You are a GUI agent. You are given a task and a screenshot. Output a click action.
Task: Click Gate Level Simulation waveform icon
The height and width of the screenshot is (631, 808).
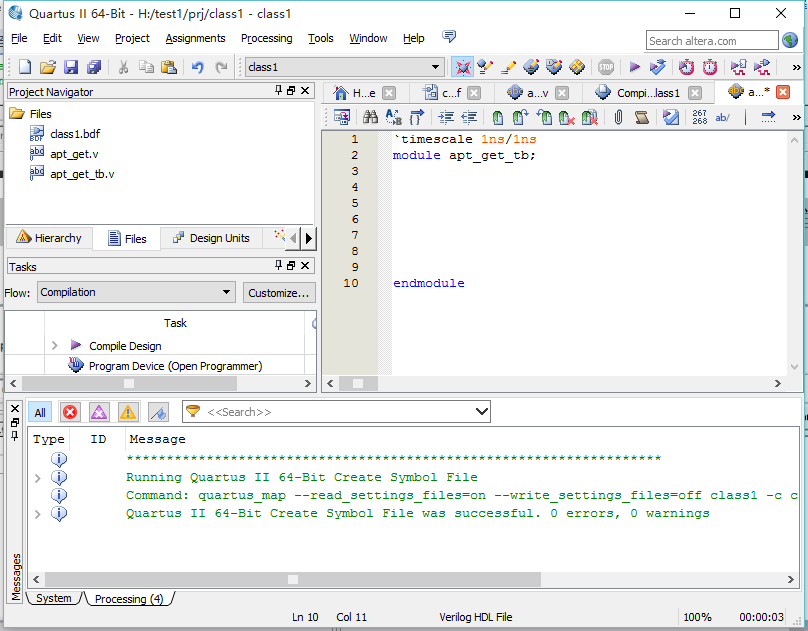(762, 67)
